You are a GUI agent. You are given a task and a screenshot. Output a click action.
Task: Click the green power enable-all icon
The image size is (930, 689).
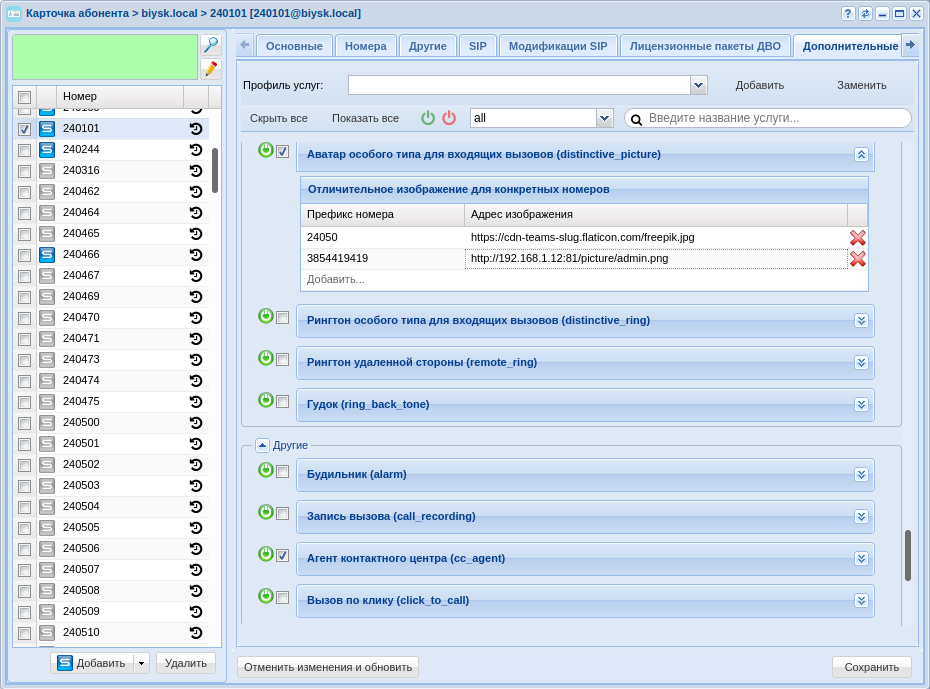[428, 118]
